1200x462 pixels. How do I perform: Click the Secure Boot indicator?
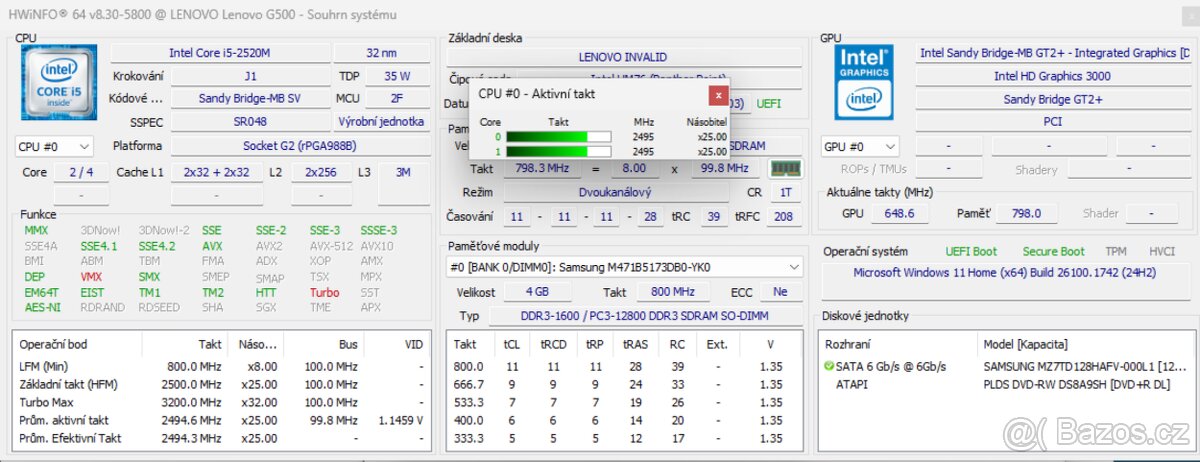click(1053, 252)
